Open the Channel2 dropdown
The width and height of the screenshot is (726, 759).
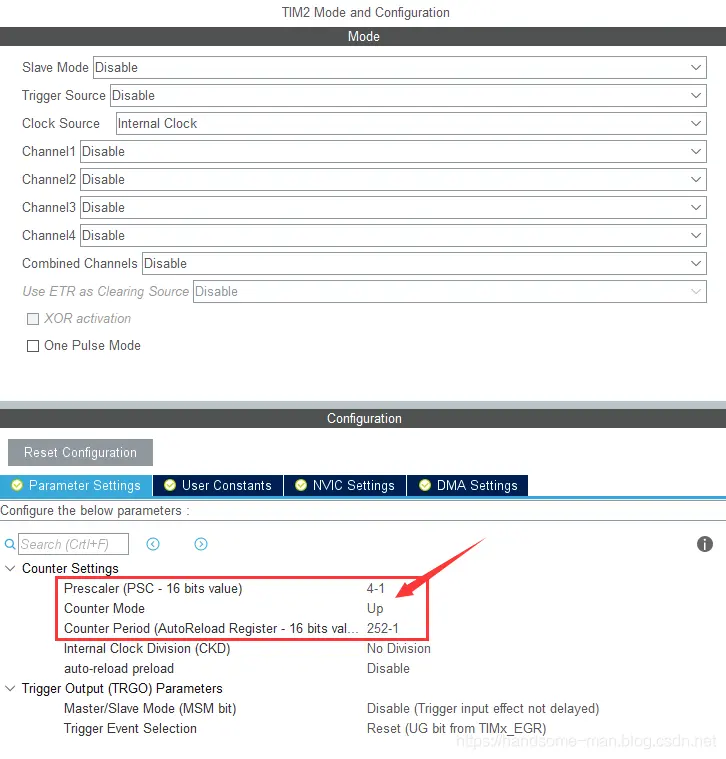393,180
